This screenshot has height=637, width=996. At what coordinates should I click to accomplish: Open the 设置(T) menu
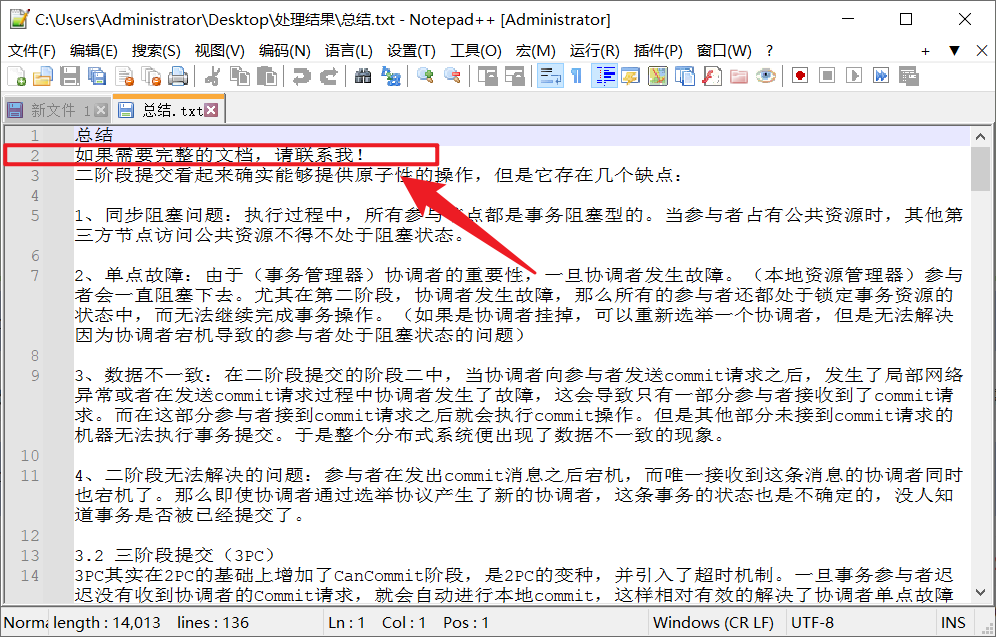(x=412, y=51)
